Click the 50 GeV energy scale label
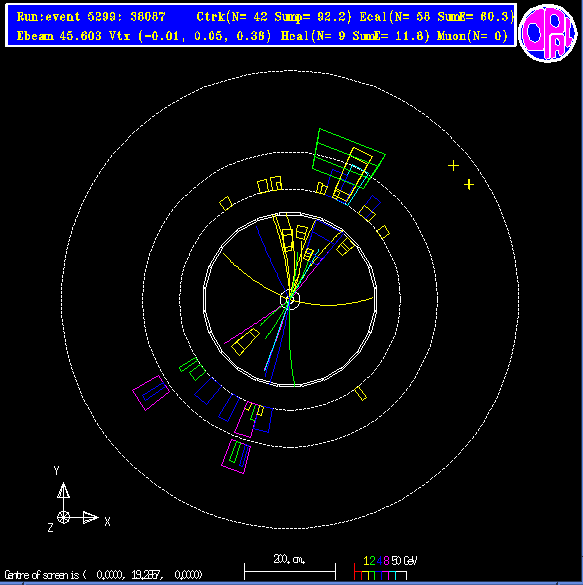Viewport: 583px width, 585px height. (404, 561)
